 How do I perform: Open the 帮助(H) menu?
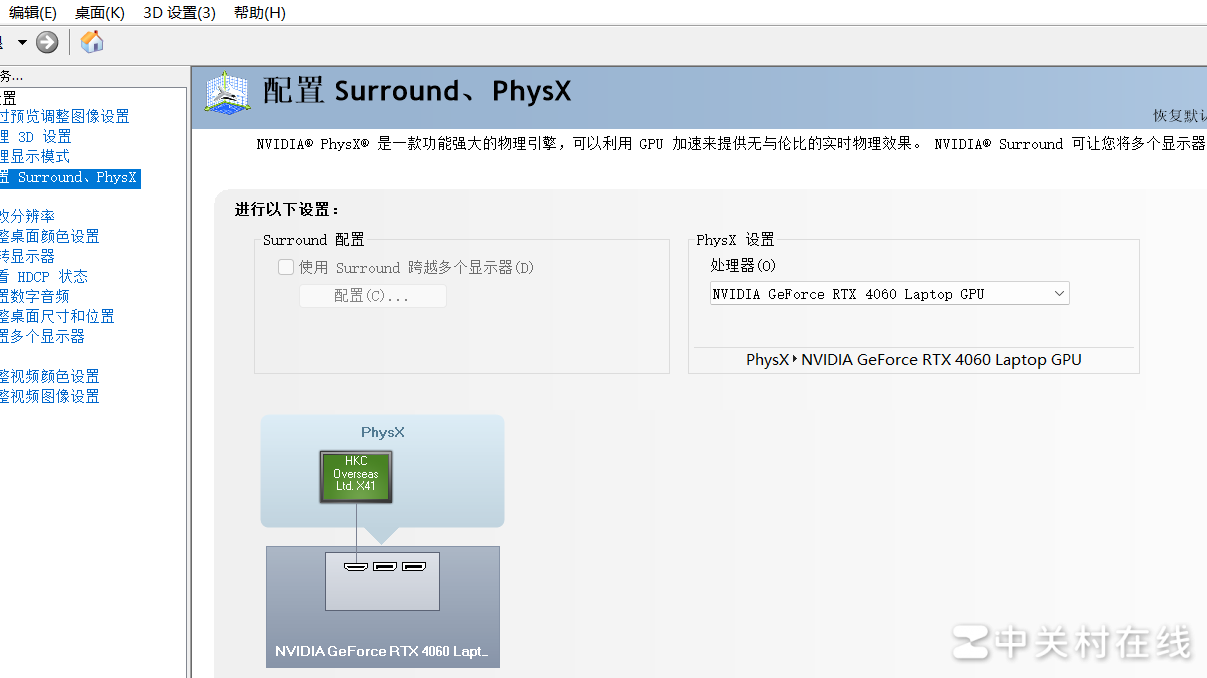(x=259, y=13)
